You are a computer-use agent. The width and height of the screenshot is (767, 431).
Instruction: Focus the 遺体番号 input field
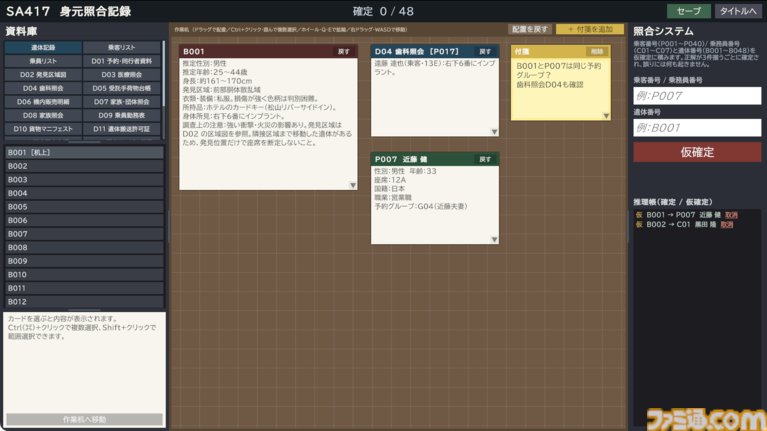click(697, 128)
